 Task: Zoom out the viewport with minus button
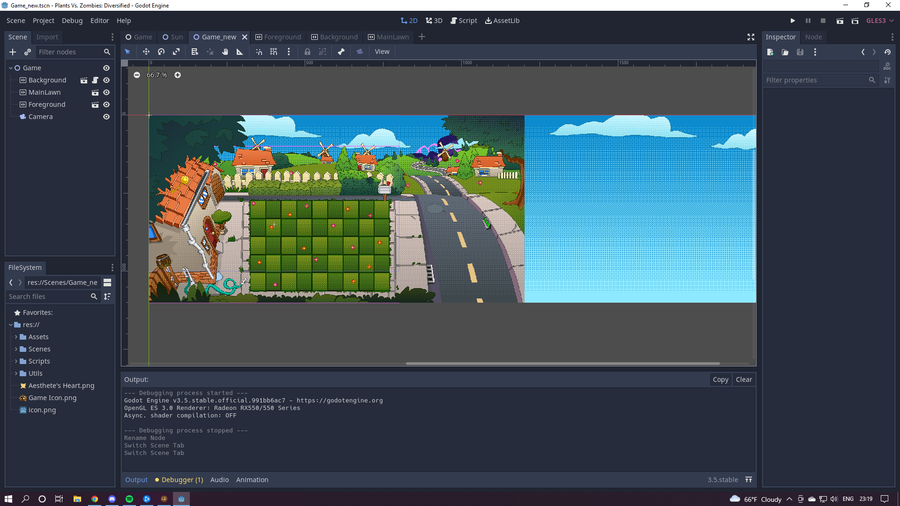[x=137, y=75]
